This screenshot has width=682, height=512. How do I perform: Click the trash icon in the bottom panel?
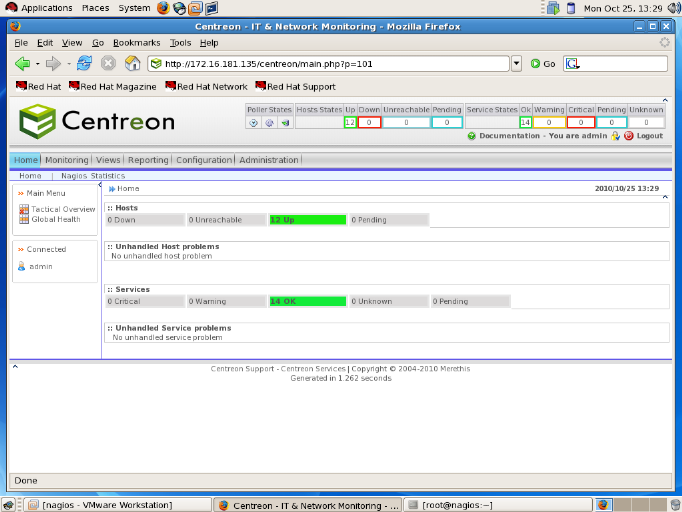point(675,505)
